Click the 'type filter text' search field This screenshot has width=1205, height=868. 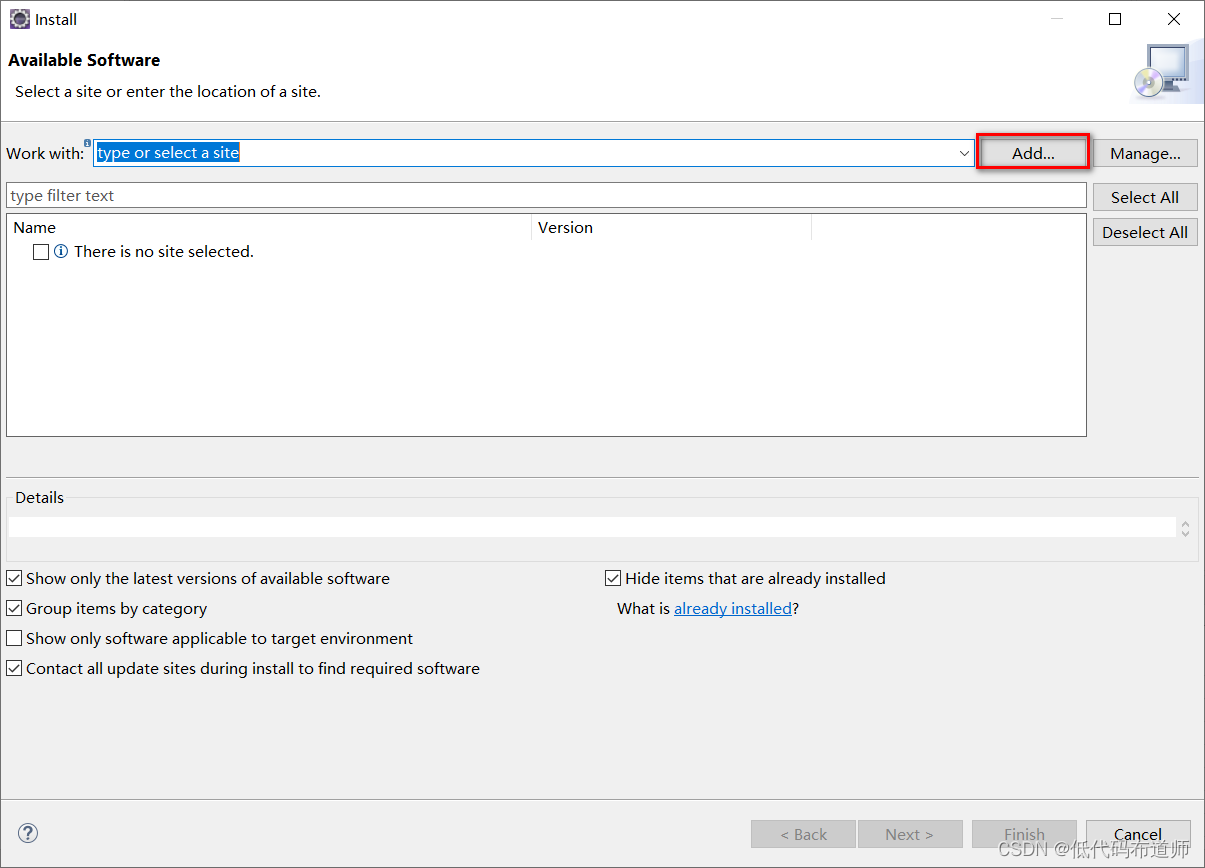click(x=546, y=195)
